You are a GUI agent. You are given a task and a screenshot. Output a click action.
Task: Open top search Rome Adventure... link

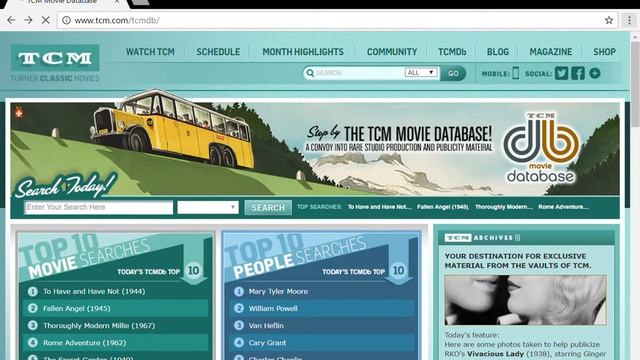tap(563, 207)
